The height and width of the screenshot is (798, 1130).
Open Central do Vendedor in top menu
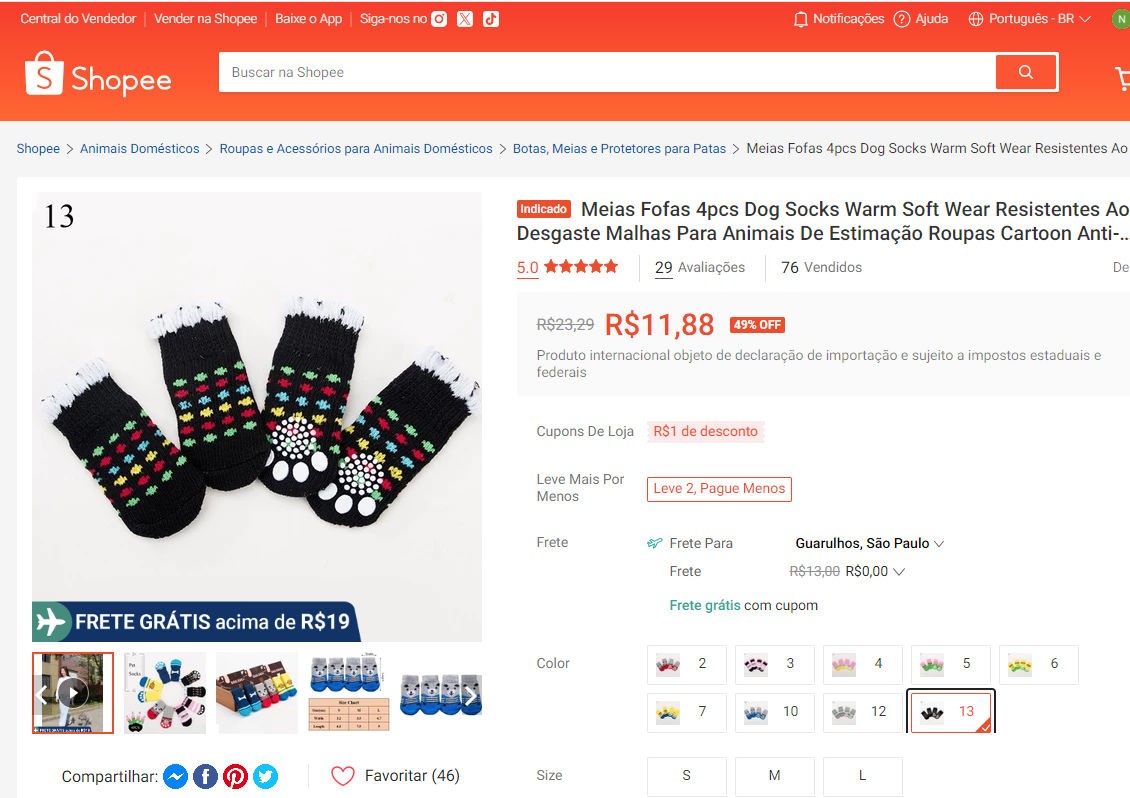click(x=78, y=19)
